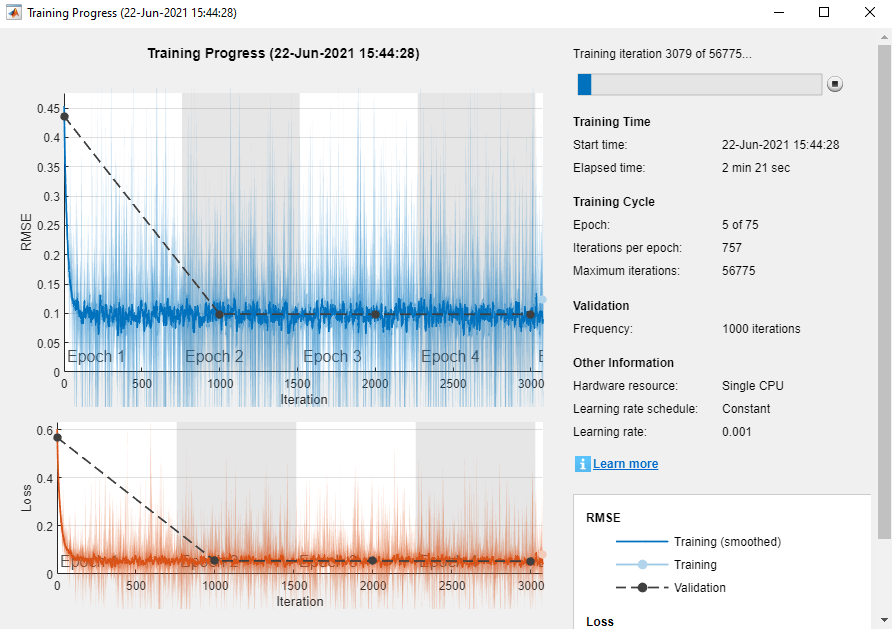Click the 'Training Cycle' section heading
Viewport: 892px width, 629px height.
coord(614,202)
